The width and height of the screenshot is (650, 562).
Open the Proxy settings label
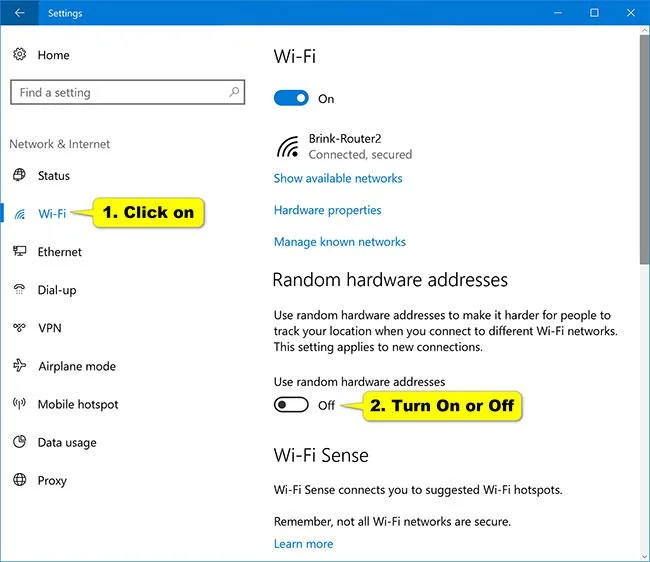pos(52,481)
